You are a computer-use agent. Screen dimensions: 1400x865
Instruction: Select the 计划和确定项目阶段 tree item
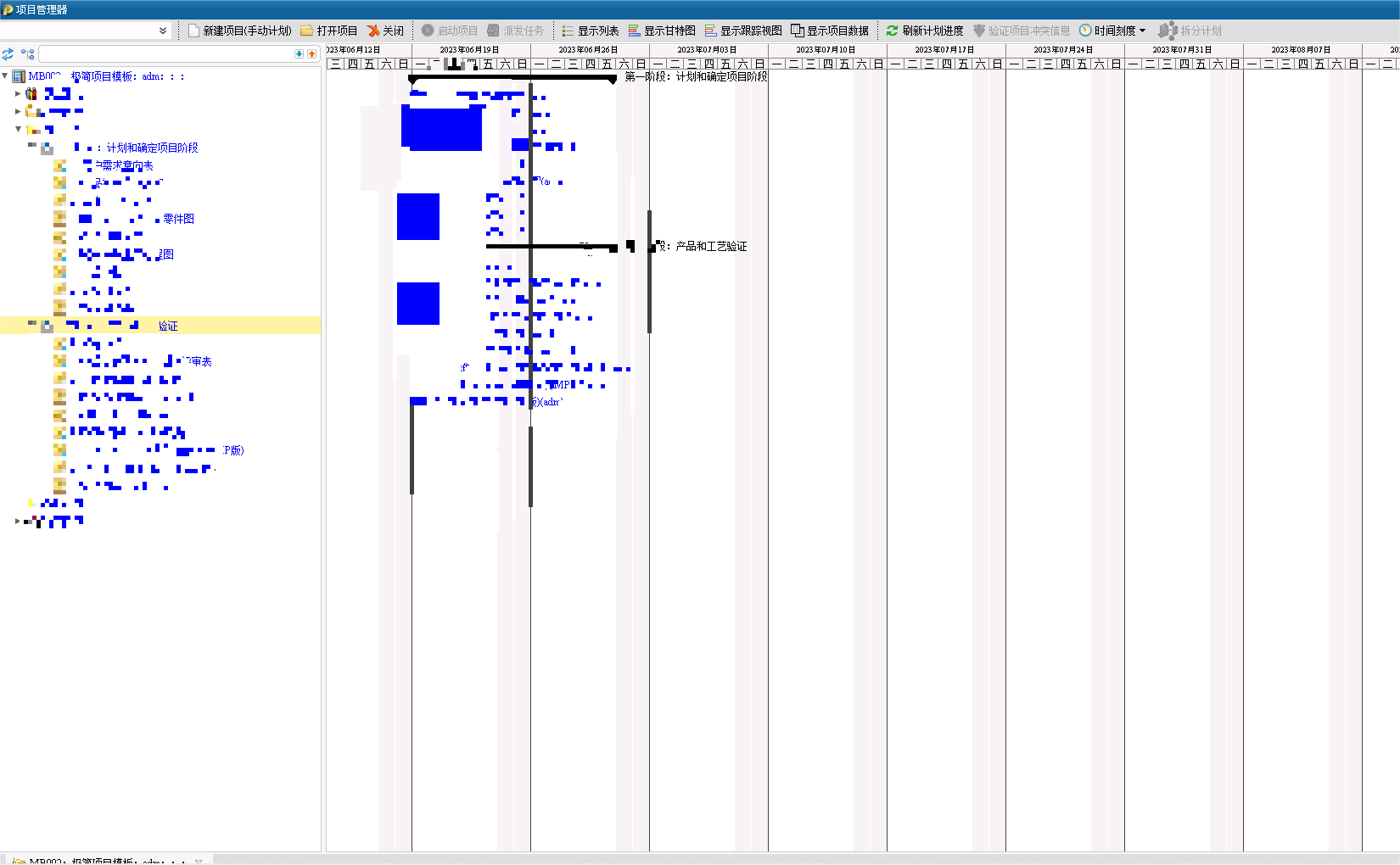click(x=152, y=148)
